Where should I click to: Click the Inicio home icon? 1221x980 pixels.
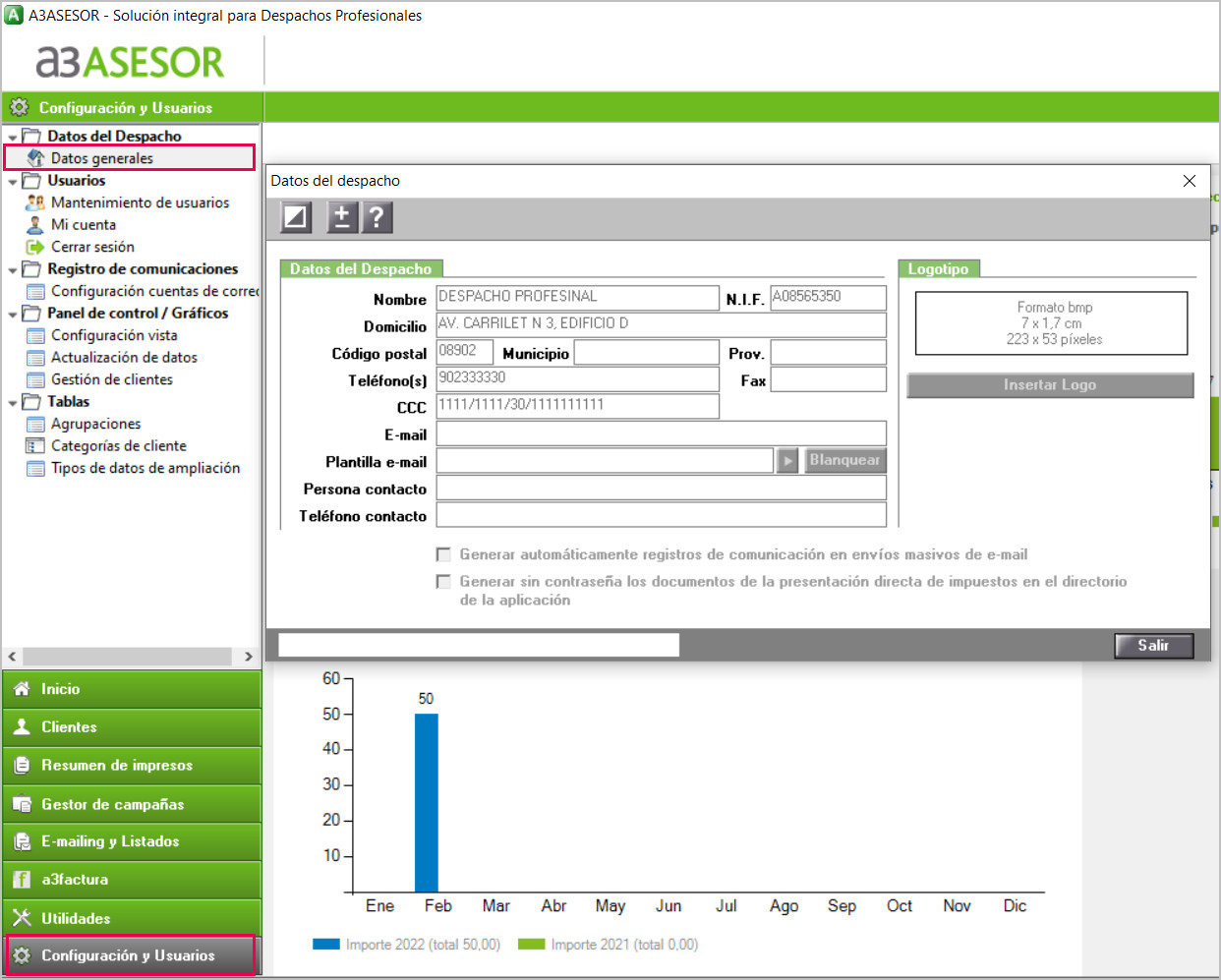pos(22,689)
